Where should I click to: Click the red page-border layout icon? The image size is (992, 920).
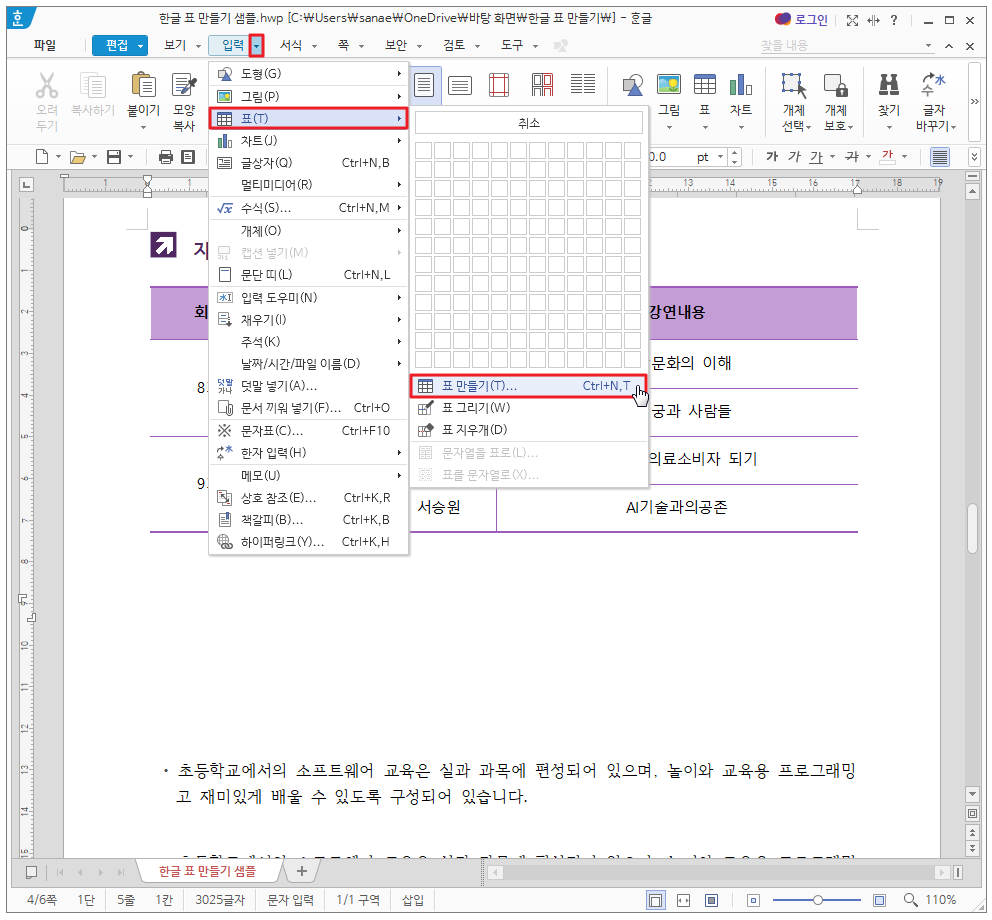(x=499, y=85)
